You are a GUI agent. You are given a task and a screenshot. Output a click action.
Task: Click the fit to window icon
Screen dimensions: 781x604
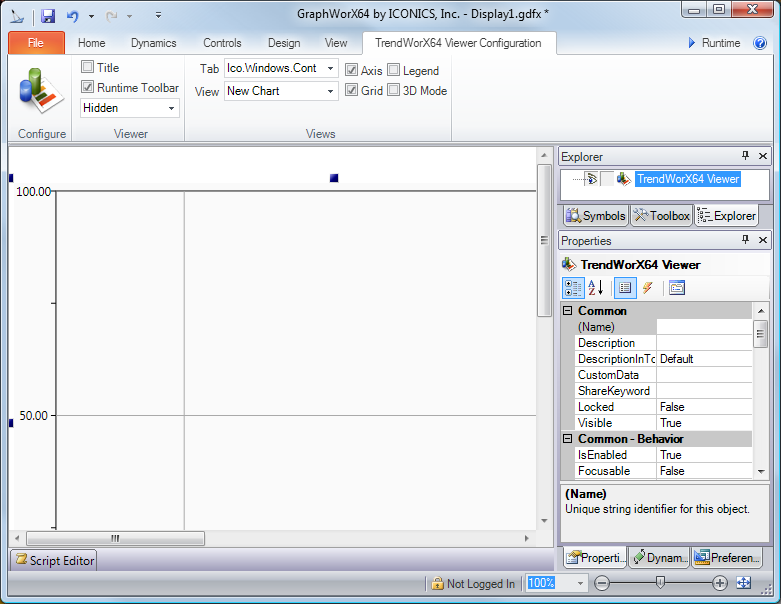744,583
